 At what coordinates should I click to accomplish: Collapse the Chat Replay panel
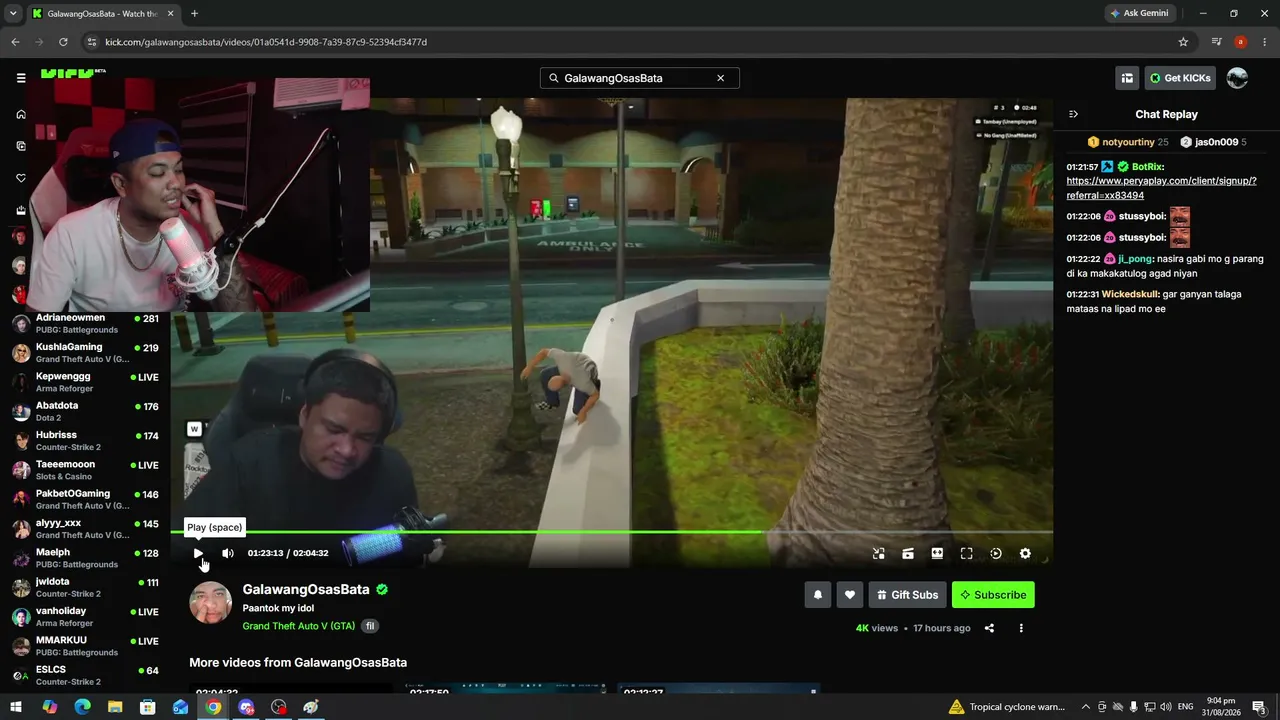[x=1073, y=114]
